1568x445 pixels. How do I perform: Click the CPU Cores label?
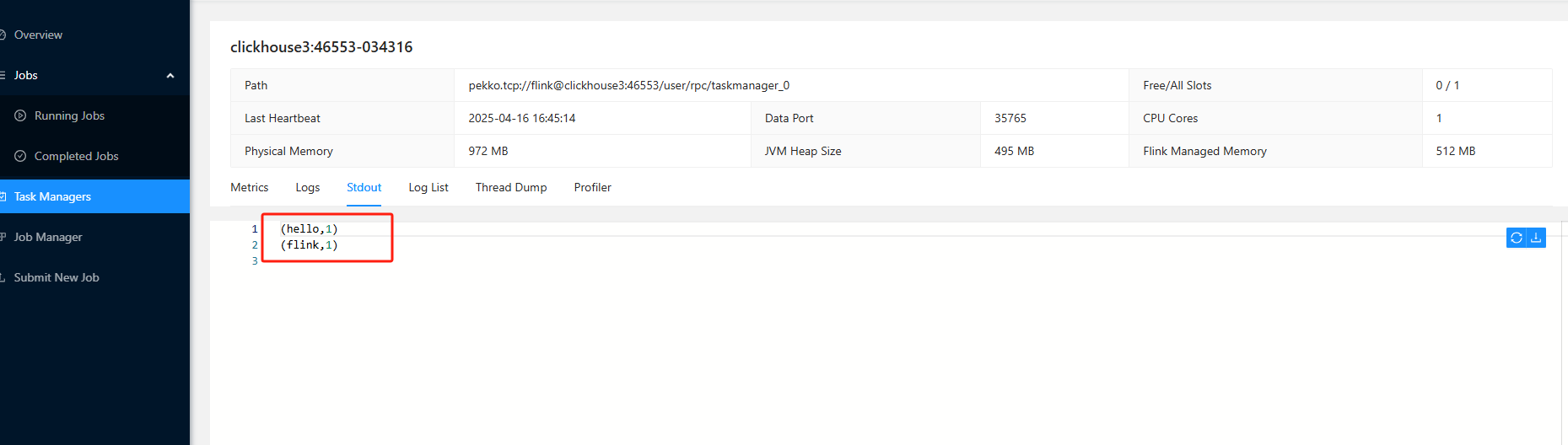tap(1171, 118)
